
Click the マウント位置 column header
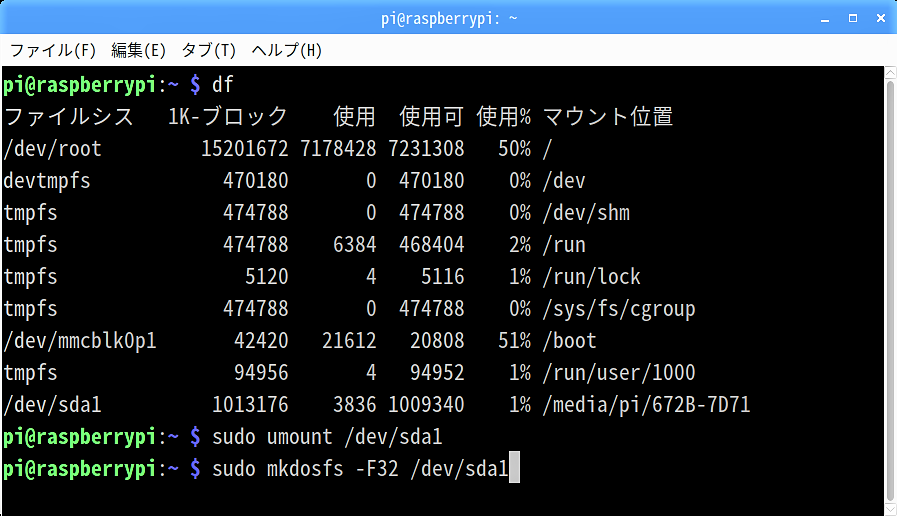tap(607, 117)
